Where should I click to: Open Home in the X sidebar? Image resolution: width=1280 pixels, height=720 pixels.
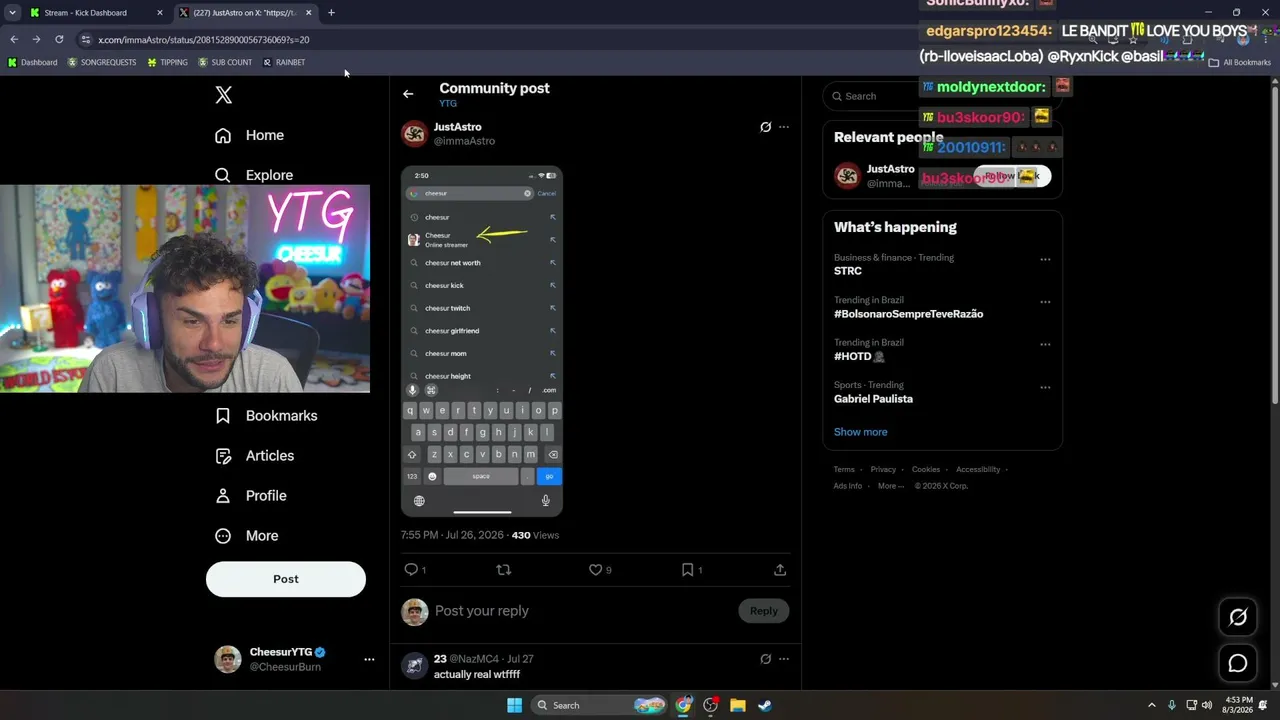click(250, 135)
